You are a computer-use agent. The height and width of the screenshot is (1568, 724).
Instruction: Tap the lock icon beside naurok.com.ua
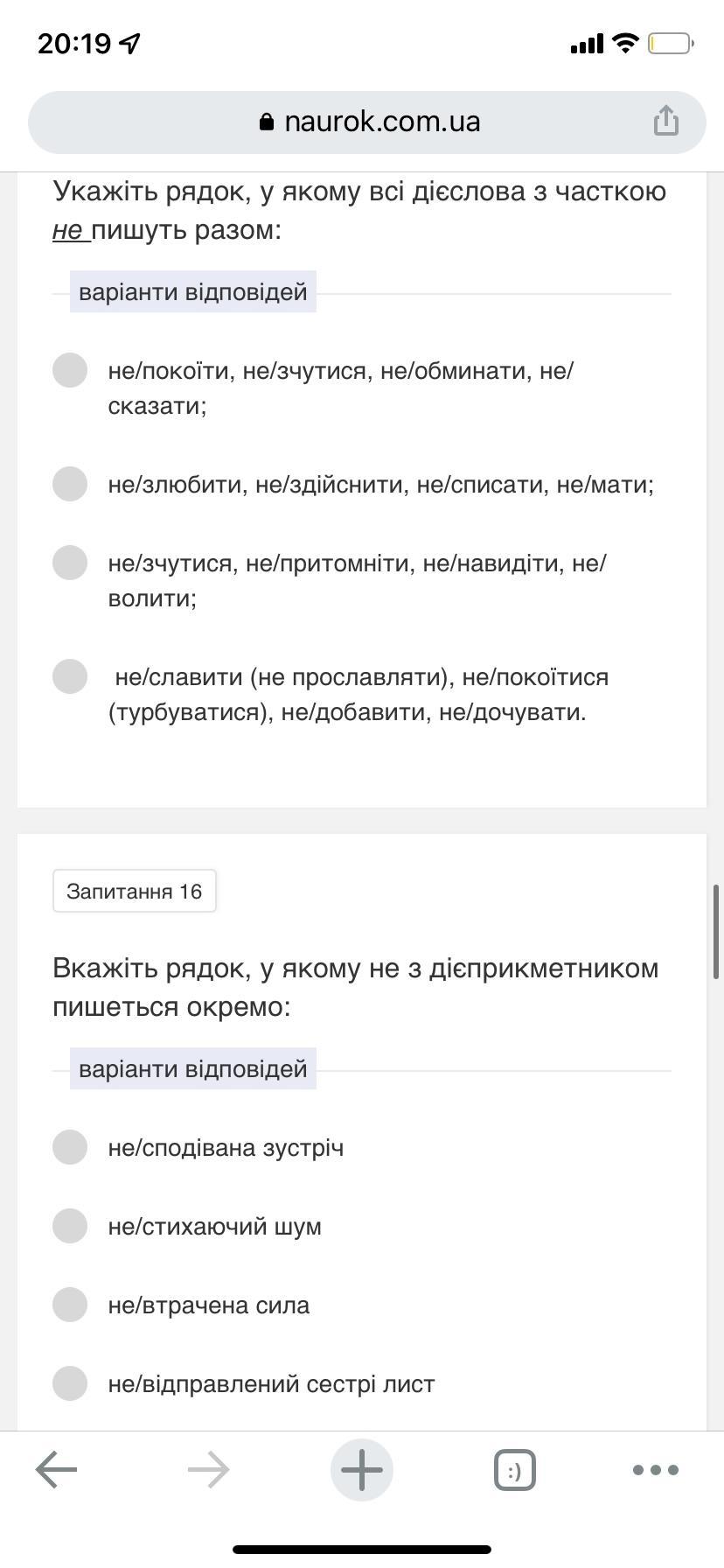[x=267, y=122]
